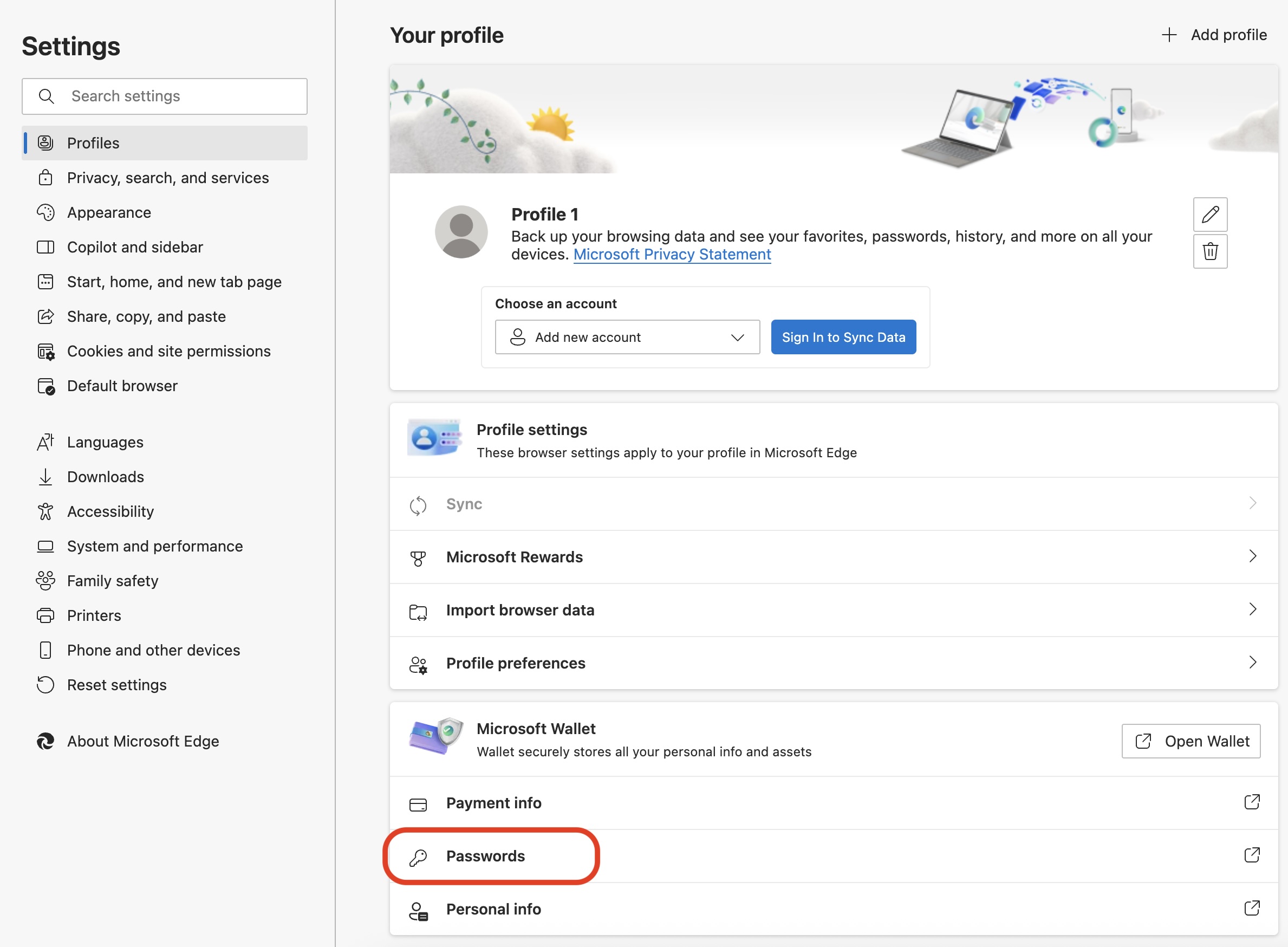Open the Microsoft Rewards row label
This screenshot has height=947, width=1288.
point(515,557)
